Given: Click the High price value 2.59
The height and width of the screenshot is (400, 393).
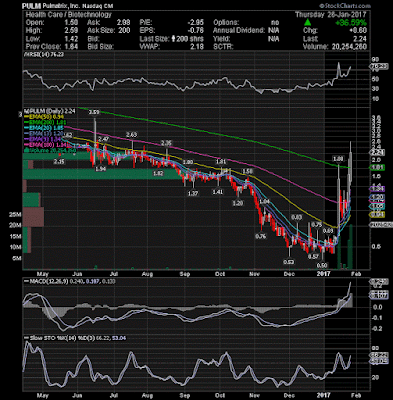Looking at the screenshot, I should 71,30.
